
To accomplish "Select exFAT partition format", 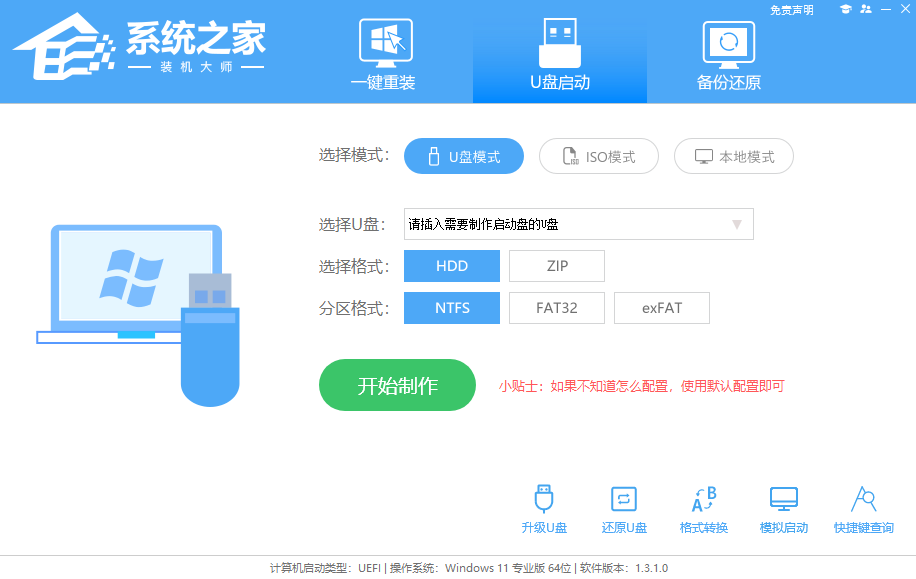I will coord(661,308).
